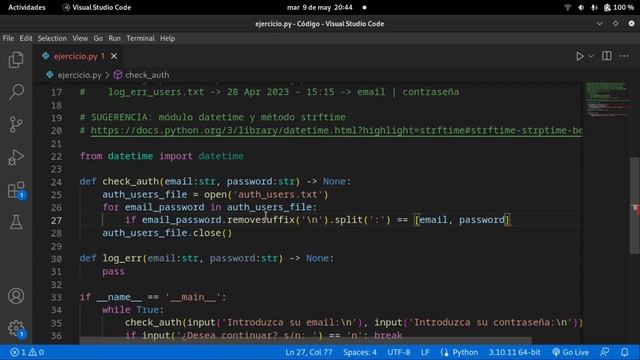Open the Go menu

tap(98, 38)
